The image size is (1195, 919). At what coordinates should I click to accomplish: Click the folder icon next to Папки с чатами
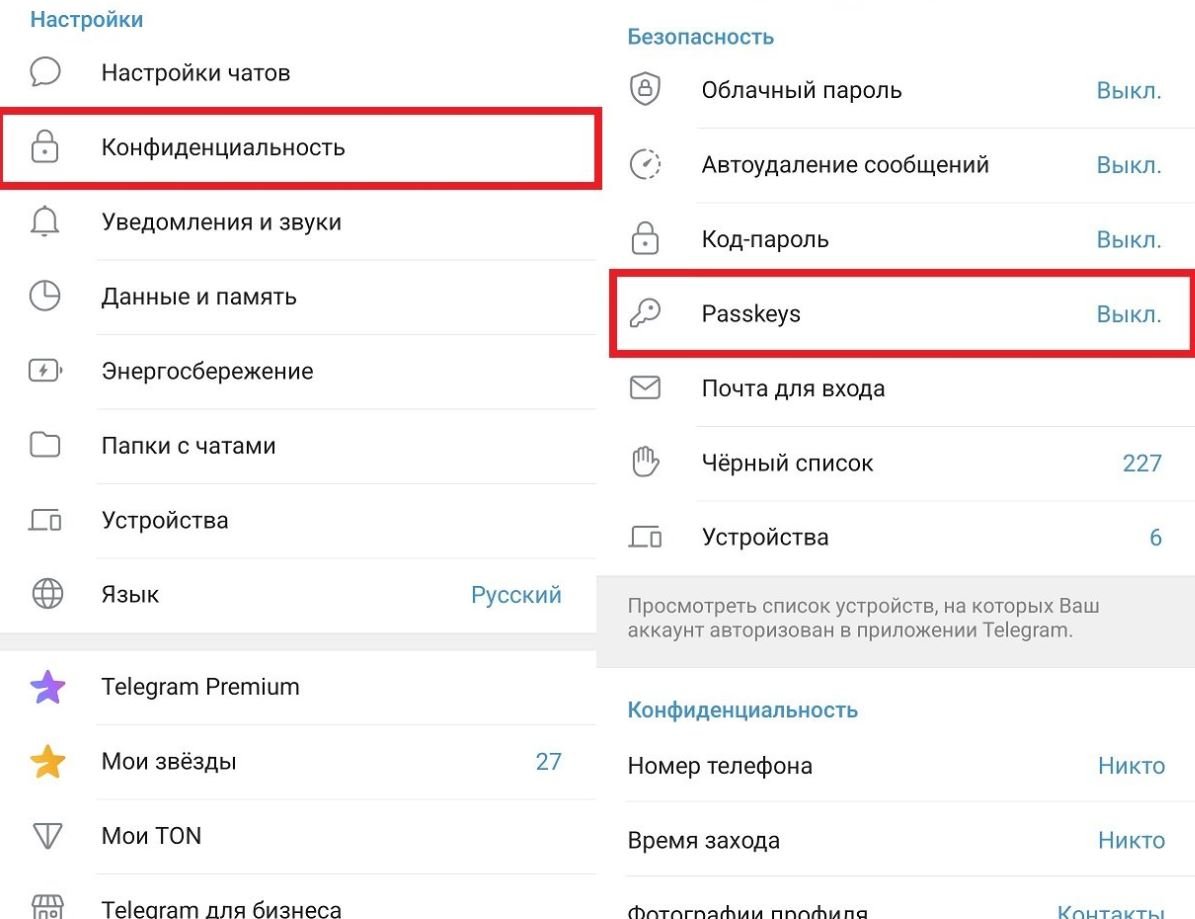click(x=42, y=446)
